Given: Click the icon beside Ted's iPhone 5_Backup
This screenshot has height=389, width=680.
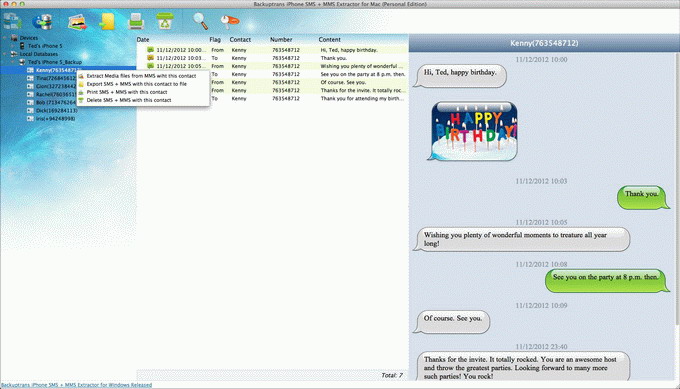Looking at the screenshot, I should tap(22, 62).
